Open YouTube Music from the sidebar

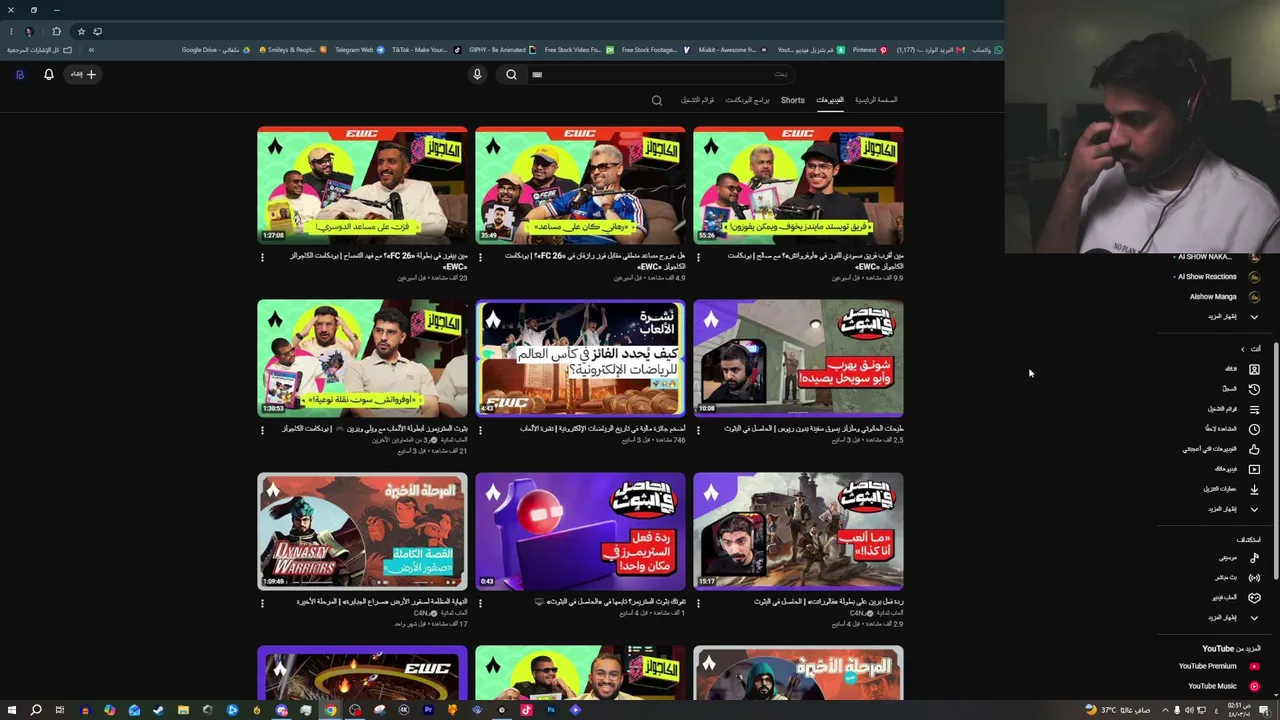click(1223, 686)
